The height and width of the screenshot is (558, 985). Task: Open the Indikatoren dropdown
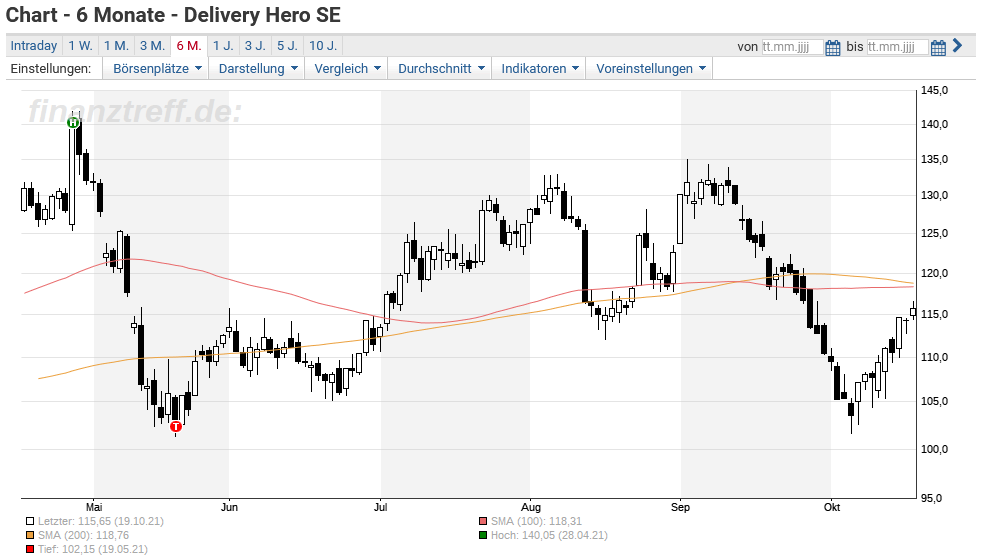(539, 68)
